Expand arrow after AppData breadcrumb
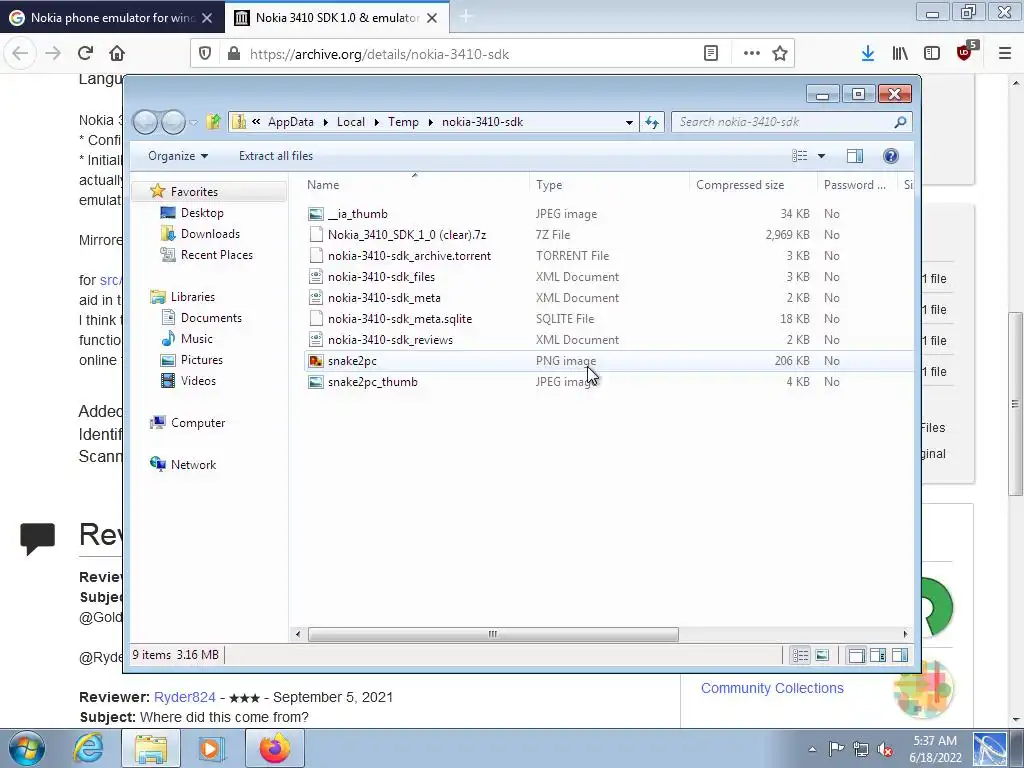 (325, 122)
